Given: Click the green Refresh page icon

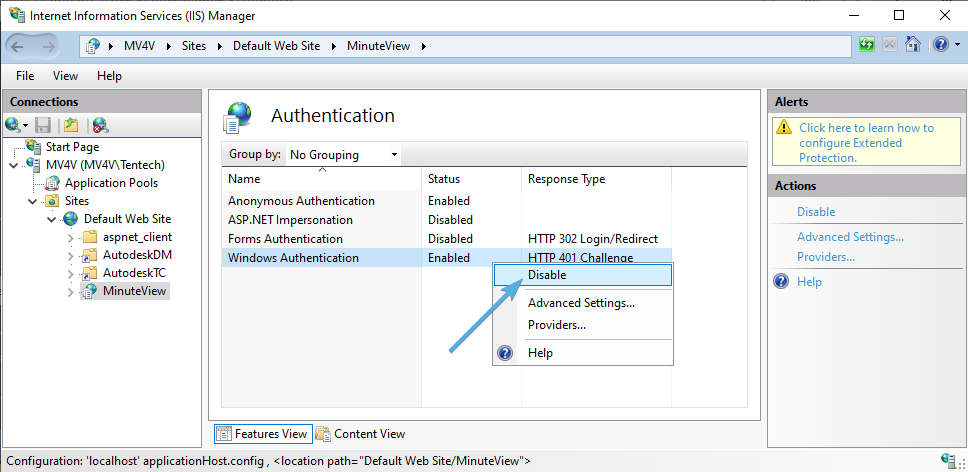Looking at the screenshot, I should [x=867, y=44].
